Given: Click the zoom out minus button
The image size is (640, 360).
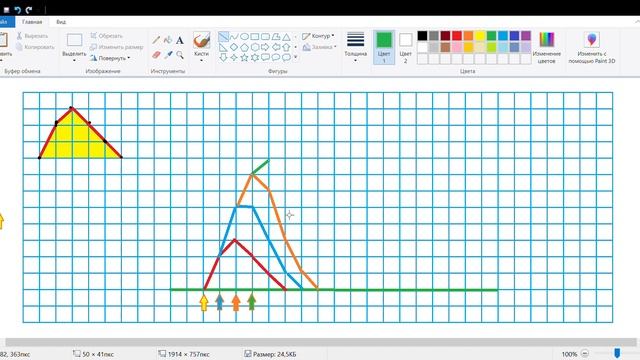Looking at the screenshot, I should pos(584,353).
